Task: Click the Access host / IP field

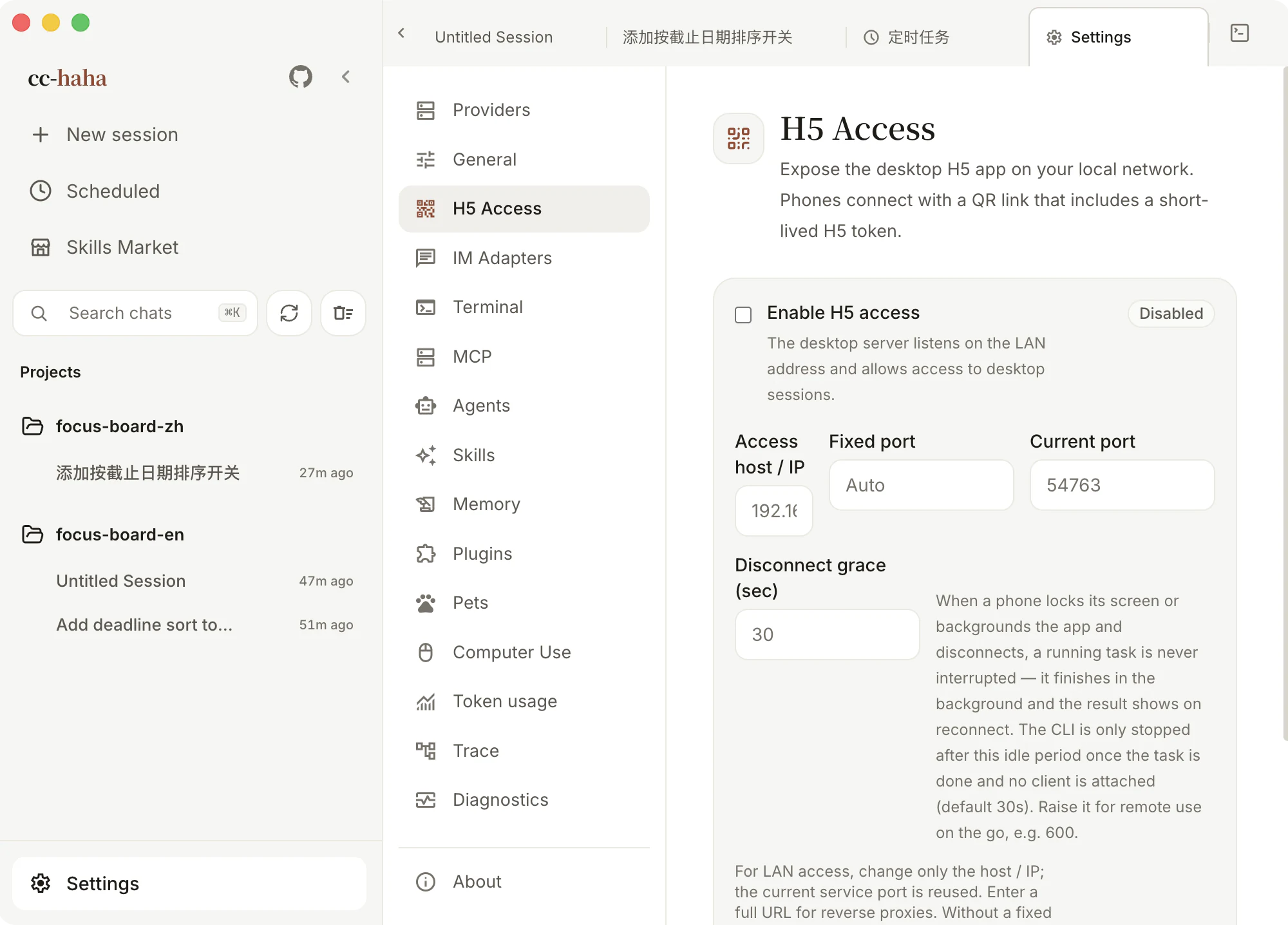Action: [773, 511]
